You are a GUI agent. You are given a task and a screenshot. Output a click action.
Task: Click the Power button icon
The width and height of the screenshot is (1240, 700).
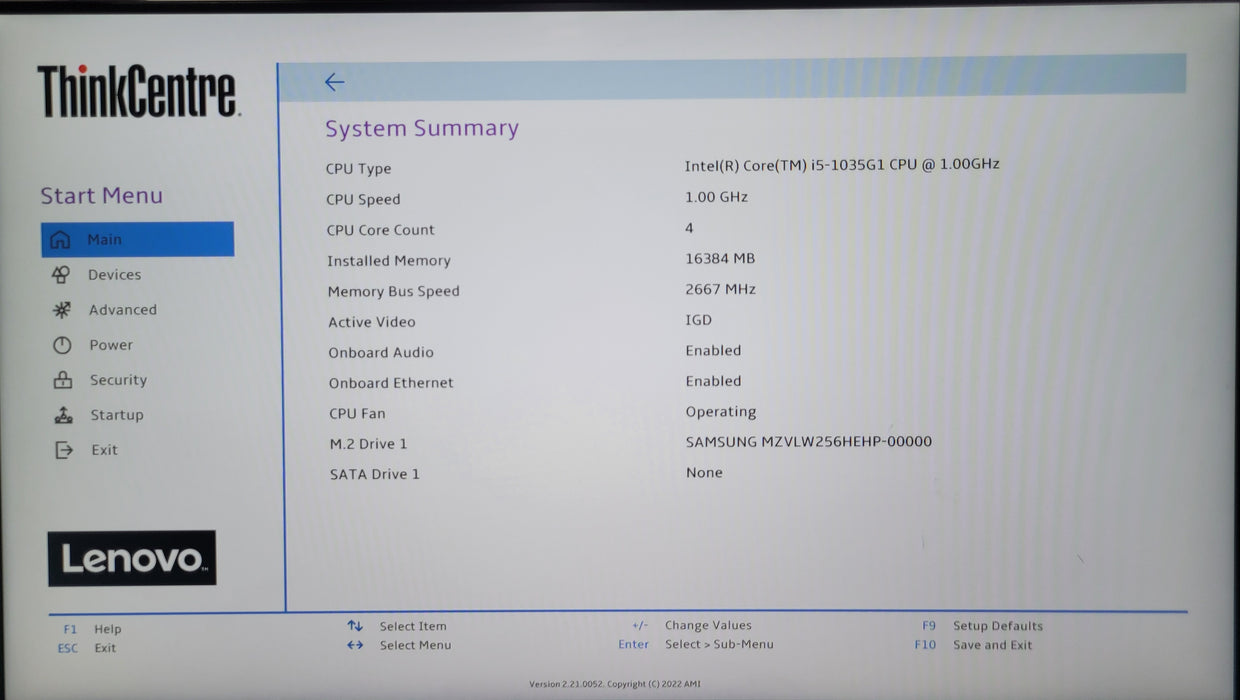[62, 345]
